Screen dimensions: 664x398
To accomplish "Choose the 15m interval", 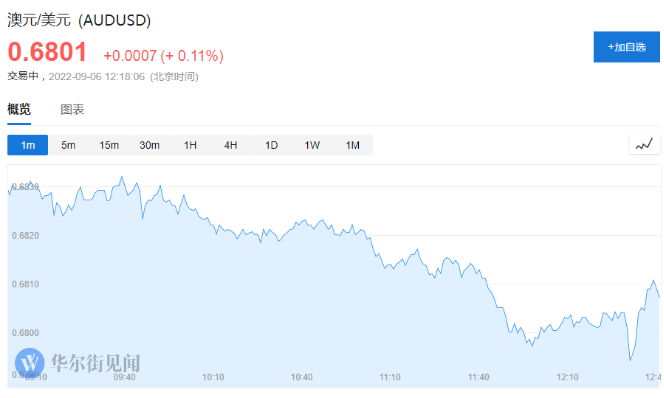I will coord(109,145).
